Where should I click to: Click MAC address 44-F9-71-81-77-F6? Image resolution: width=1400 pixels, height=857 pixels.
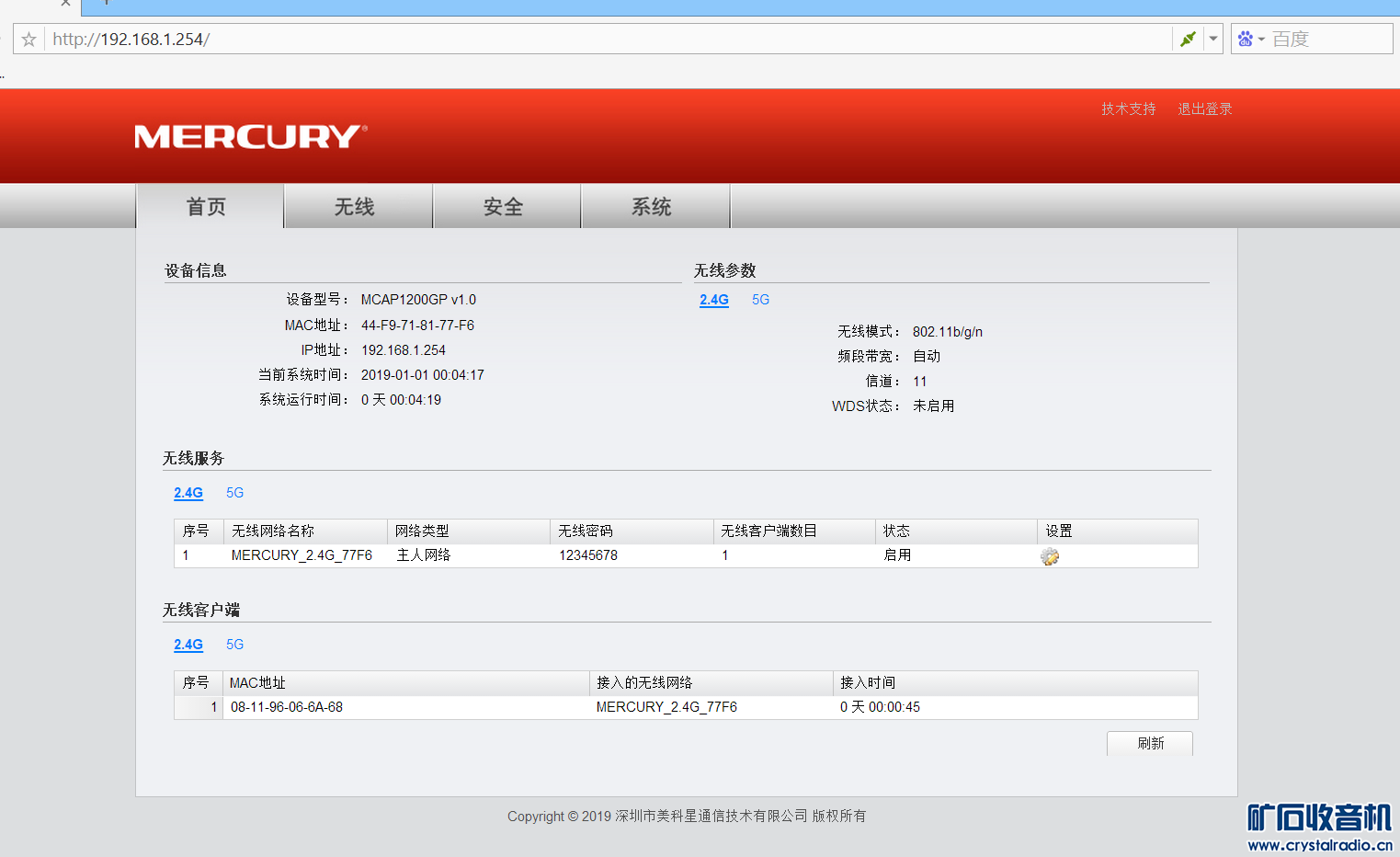coord(417,326)
